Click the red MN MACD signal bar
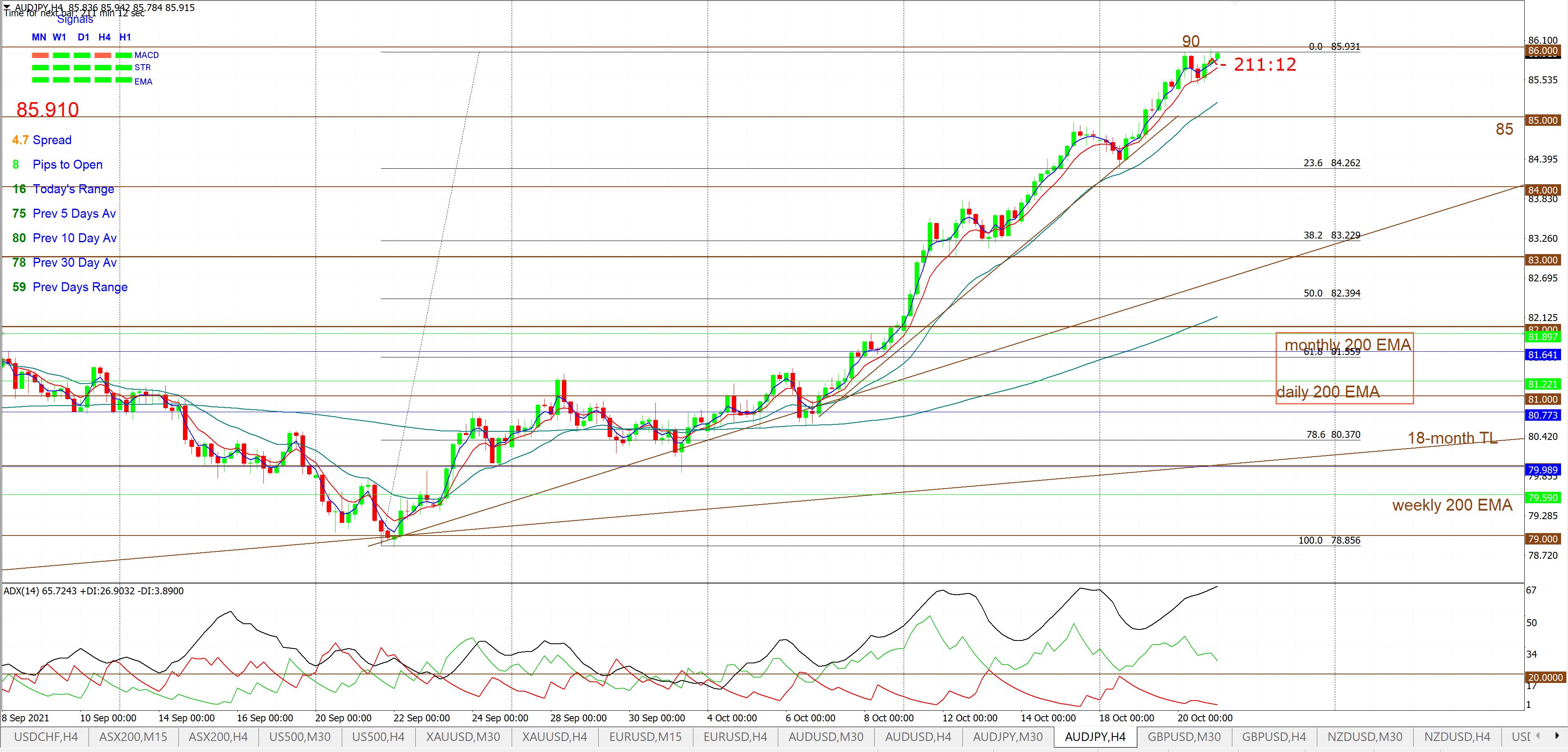 (x=40, y=56)
